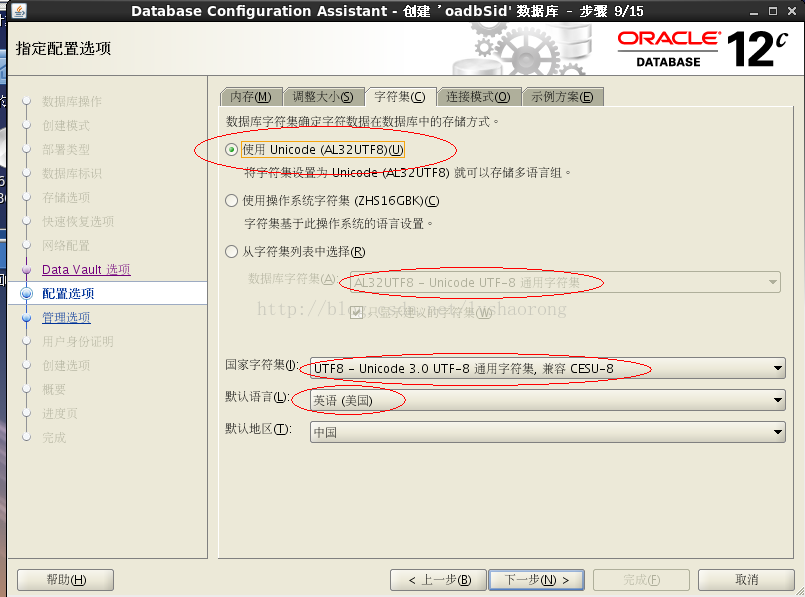Click 快速恢复选项 step in sidebar
805x597 pixels.
[78, 222]
